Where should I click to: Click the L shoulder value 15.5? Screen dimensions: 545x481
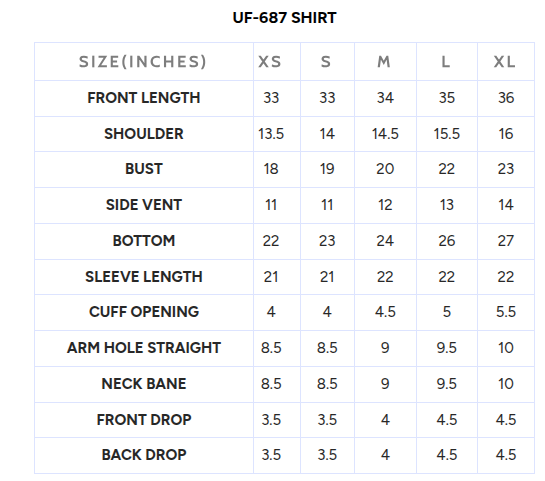coord(447,134)
